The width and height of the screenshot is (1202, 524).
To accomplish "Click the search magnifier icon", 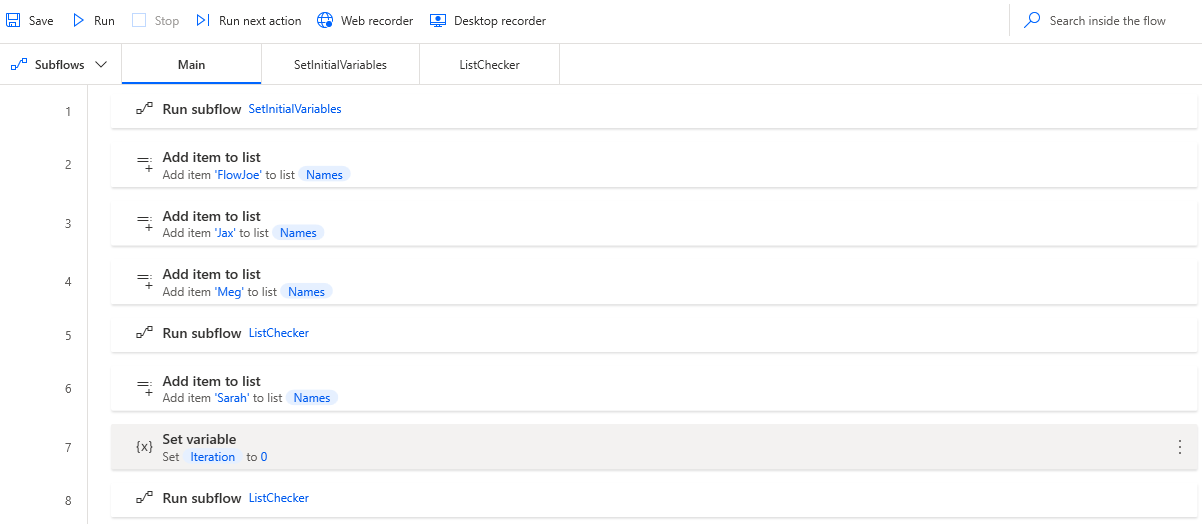I will coord(1032,20).
